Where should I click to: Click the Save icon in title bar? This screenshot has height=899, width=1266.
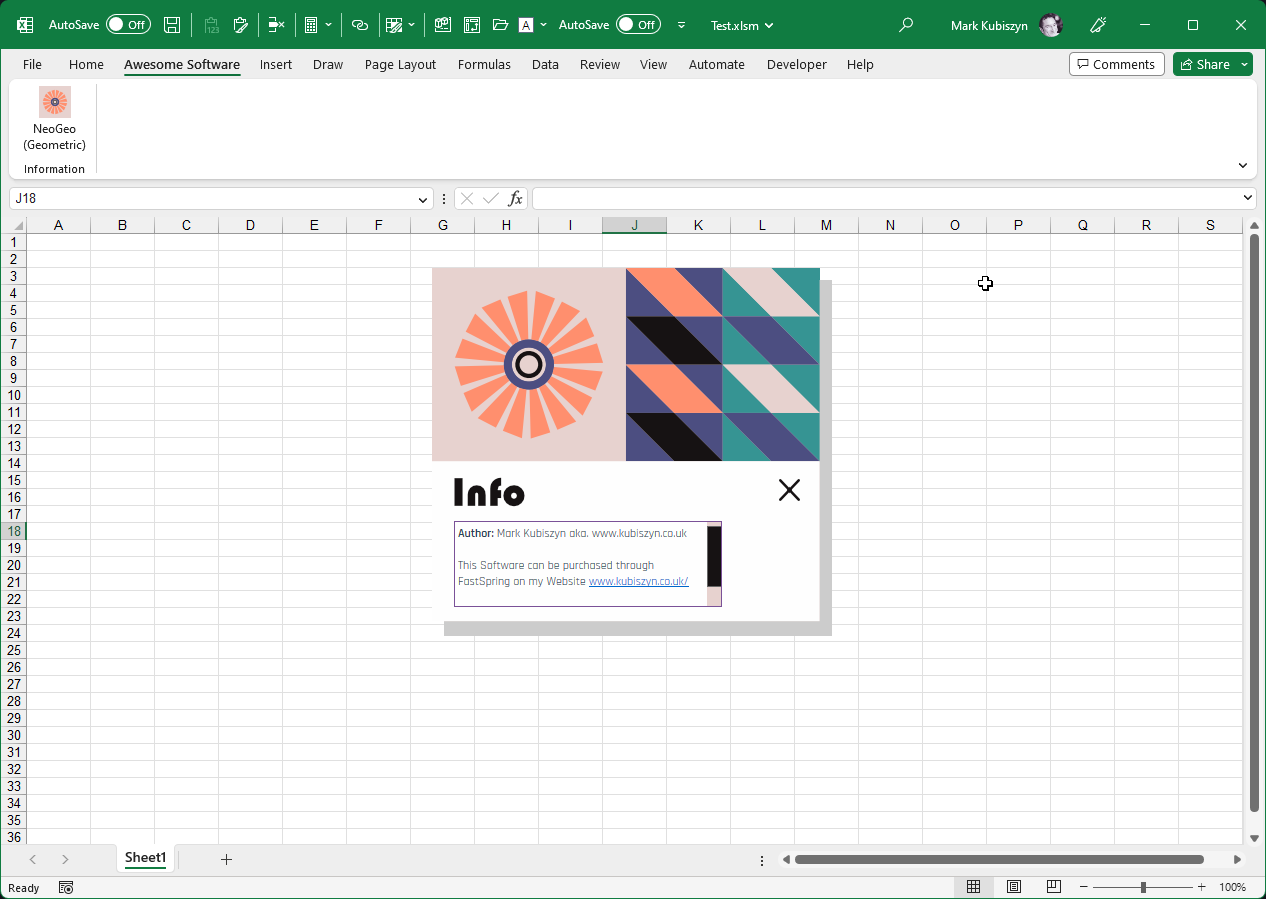click(172, 25)
